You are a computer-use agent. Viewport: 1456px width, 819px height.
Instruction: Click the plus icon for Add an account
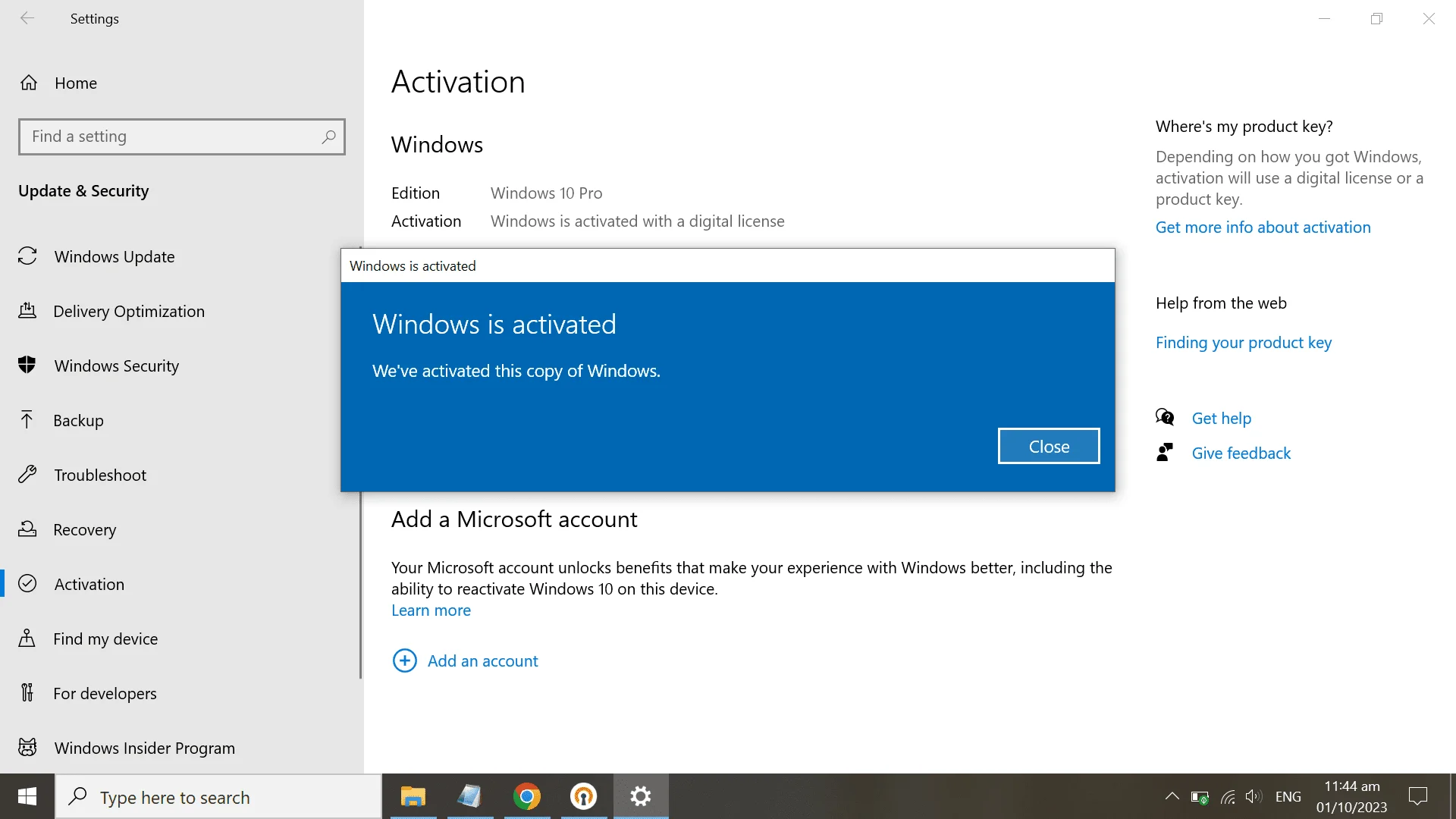[x=405, y=661]
